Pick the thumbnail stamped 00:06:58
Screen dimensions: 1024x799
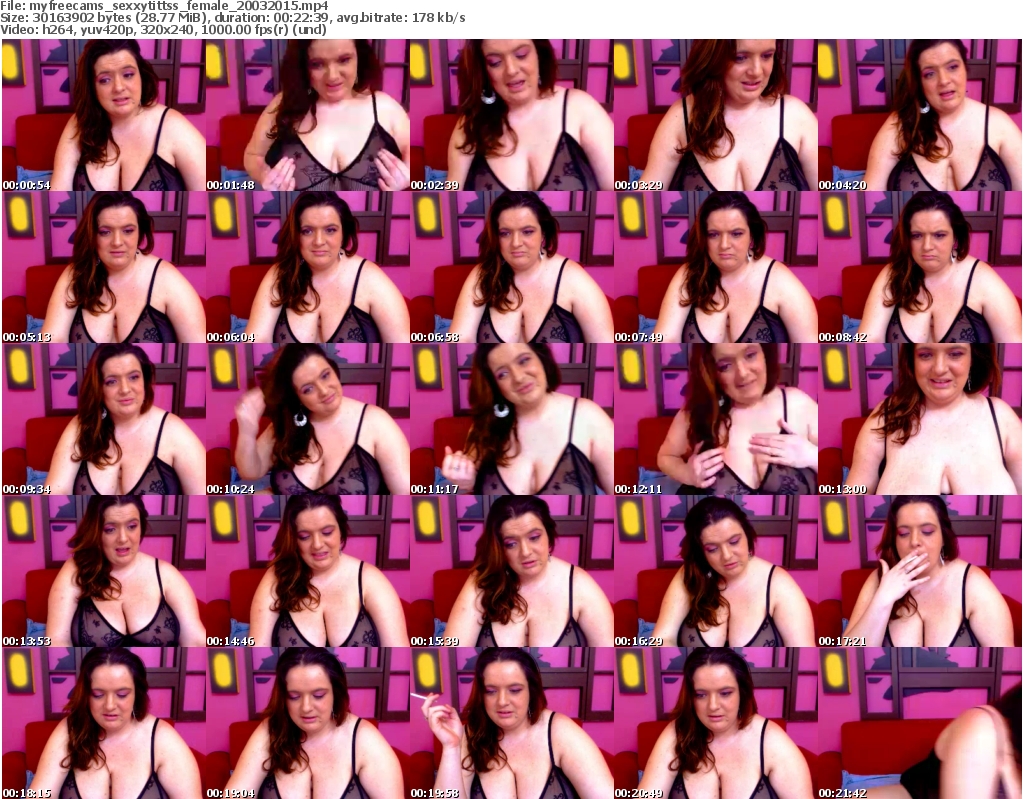point(511,267)
